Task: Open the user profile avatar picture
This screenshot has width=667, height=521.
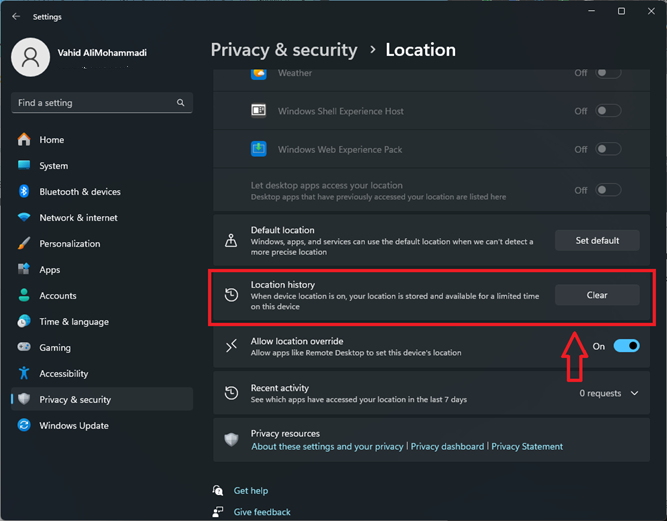Action: [30, 57]
